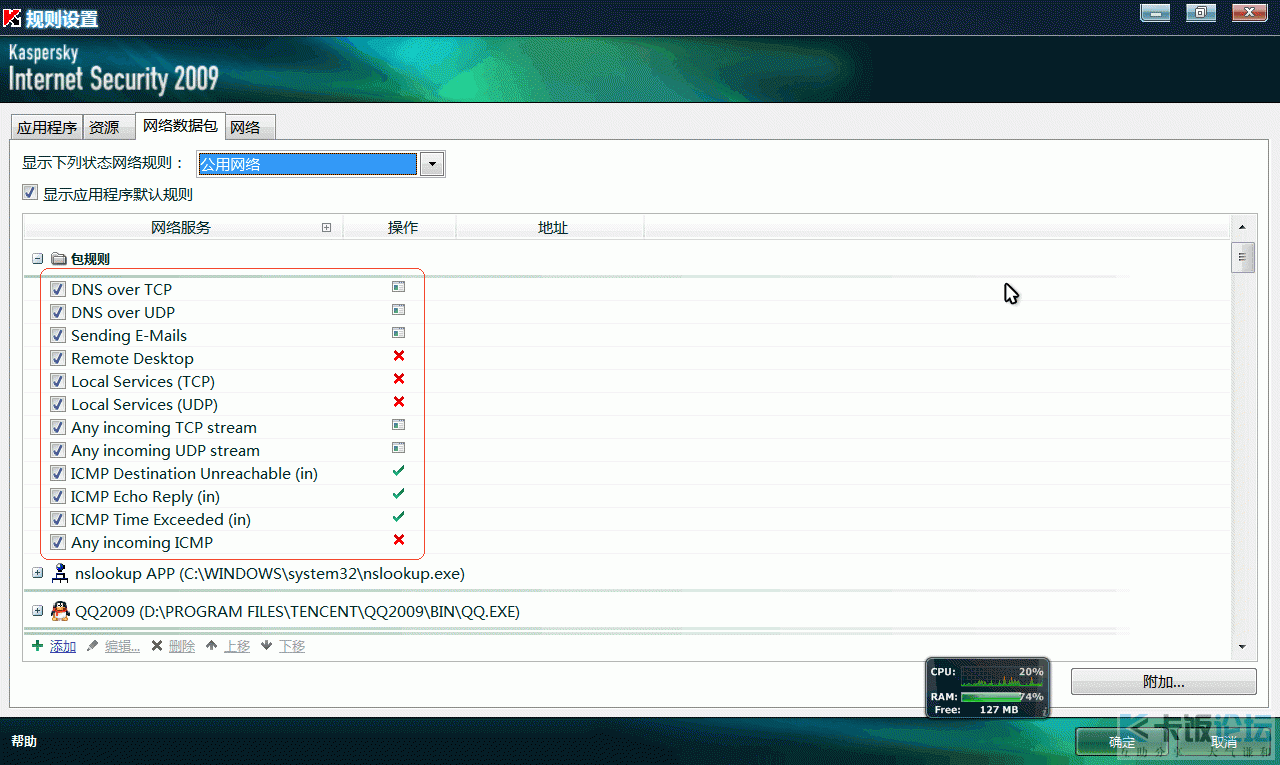This screenshot has height=765, width=1280.
Task: Minimize the 规则设置 window
Action: [x=1155, y=13]
